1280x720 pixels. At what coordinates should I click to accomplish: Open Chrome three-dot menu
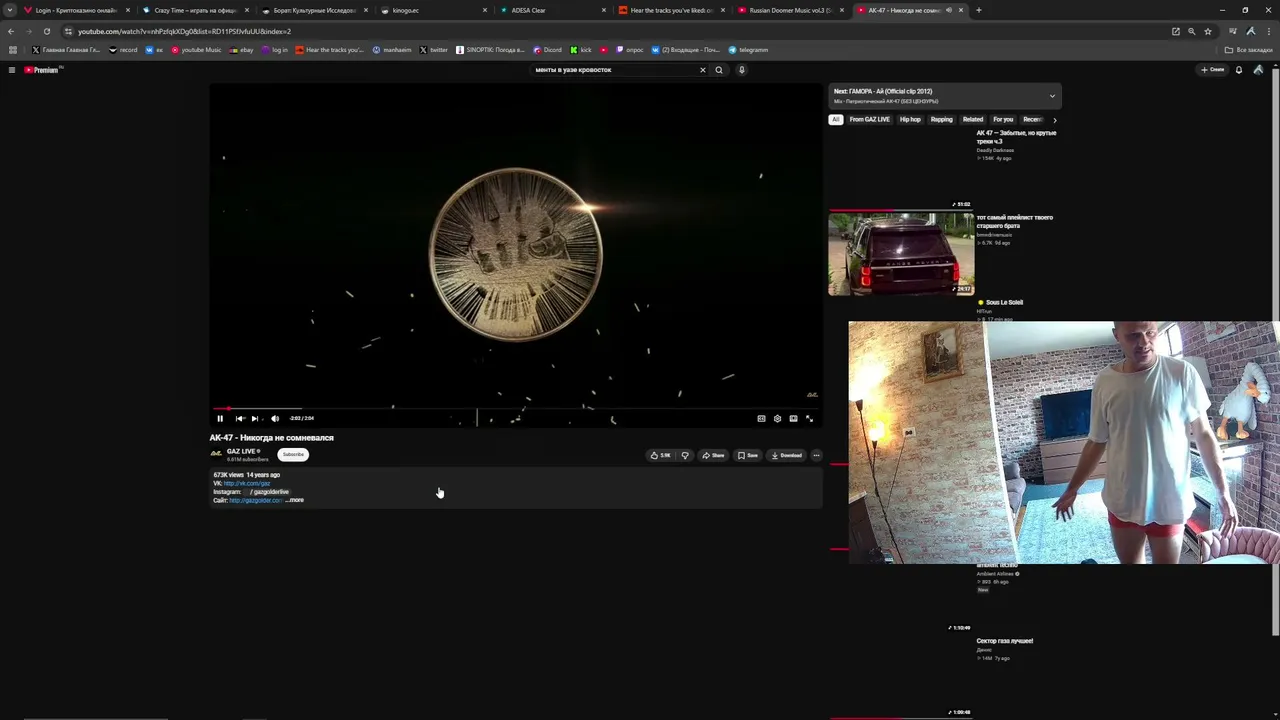1268,31
